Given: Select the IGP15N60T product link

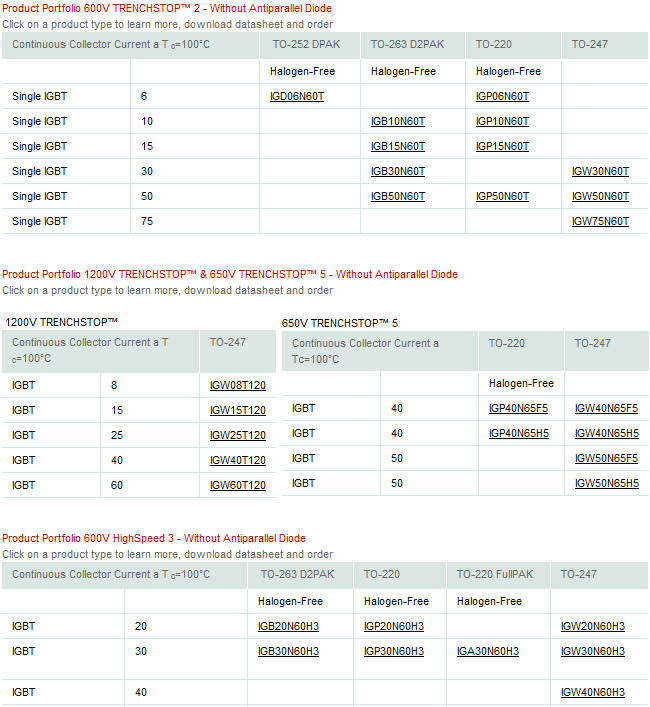Looking at the screenshot, I should 502,146.
